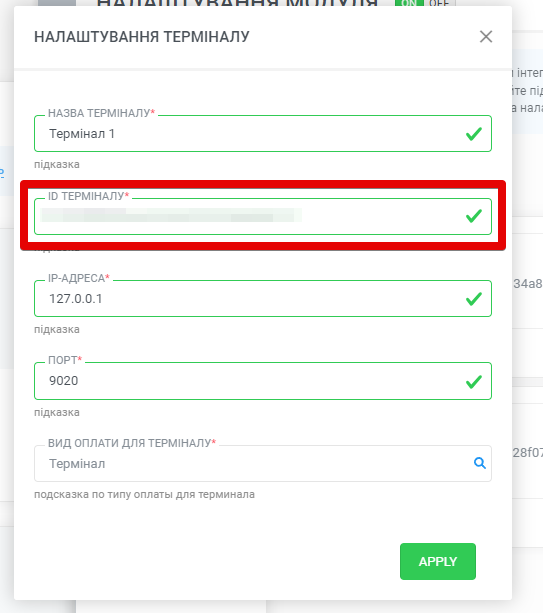The image size is (543, 613).
Task: Click the Порт field showing 9020
Action: tap(263, 381)
